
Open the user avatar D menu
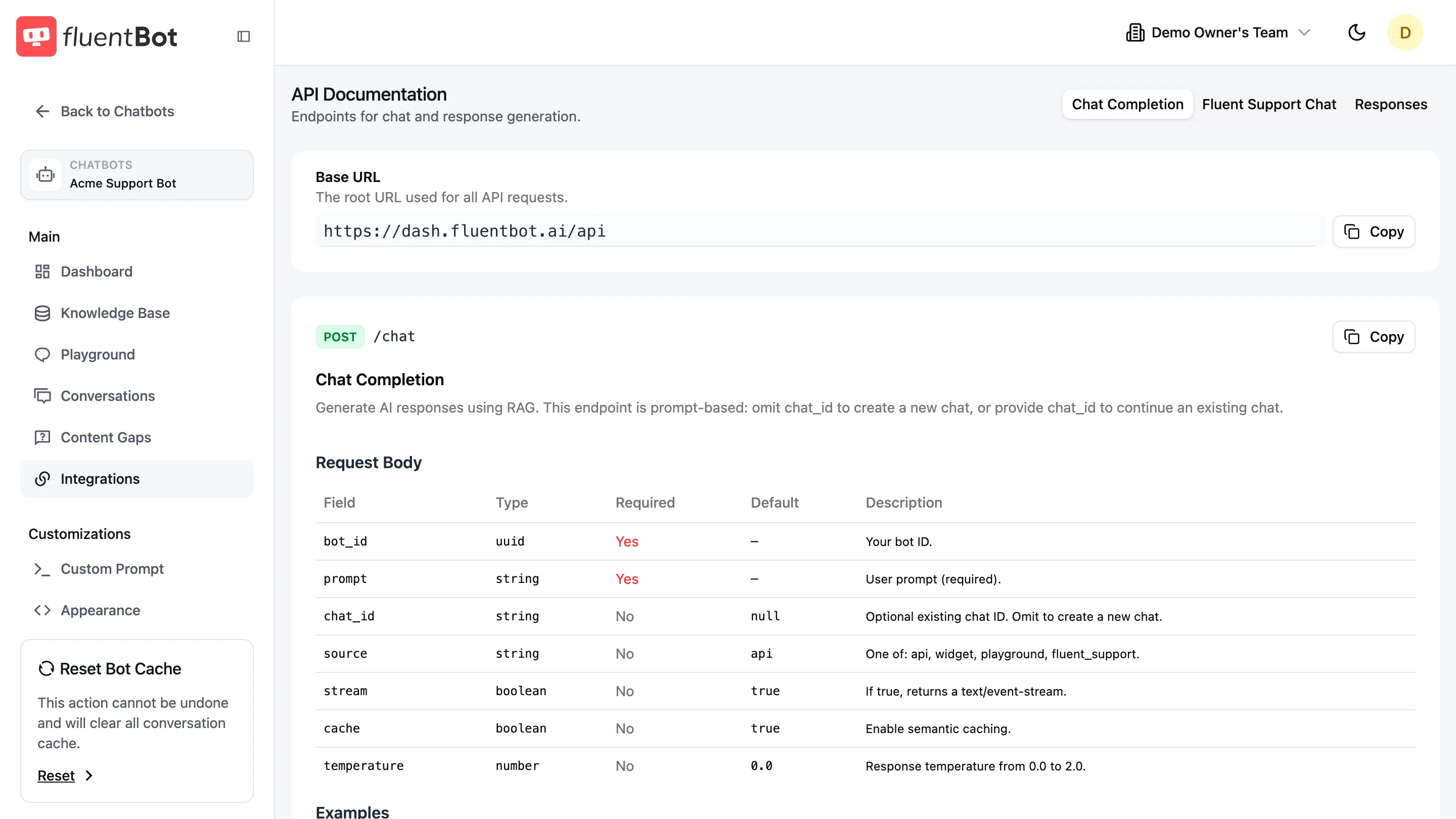click(x=1405, y=33)
